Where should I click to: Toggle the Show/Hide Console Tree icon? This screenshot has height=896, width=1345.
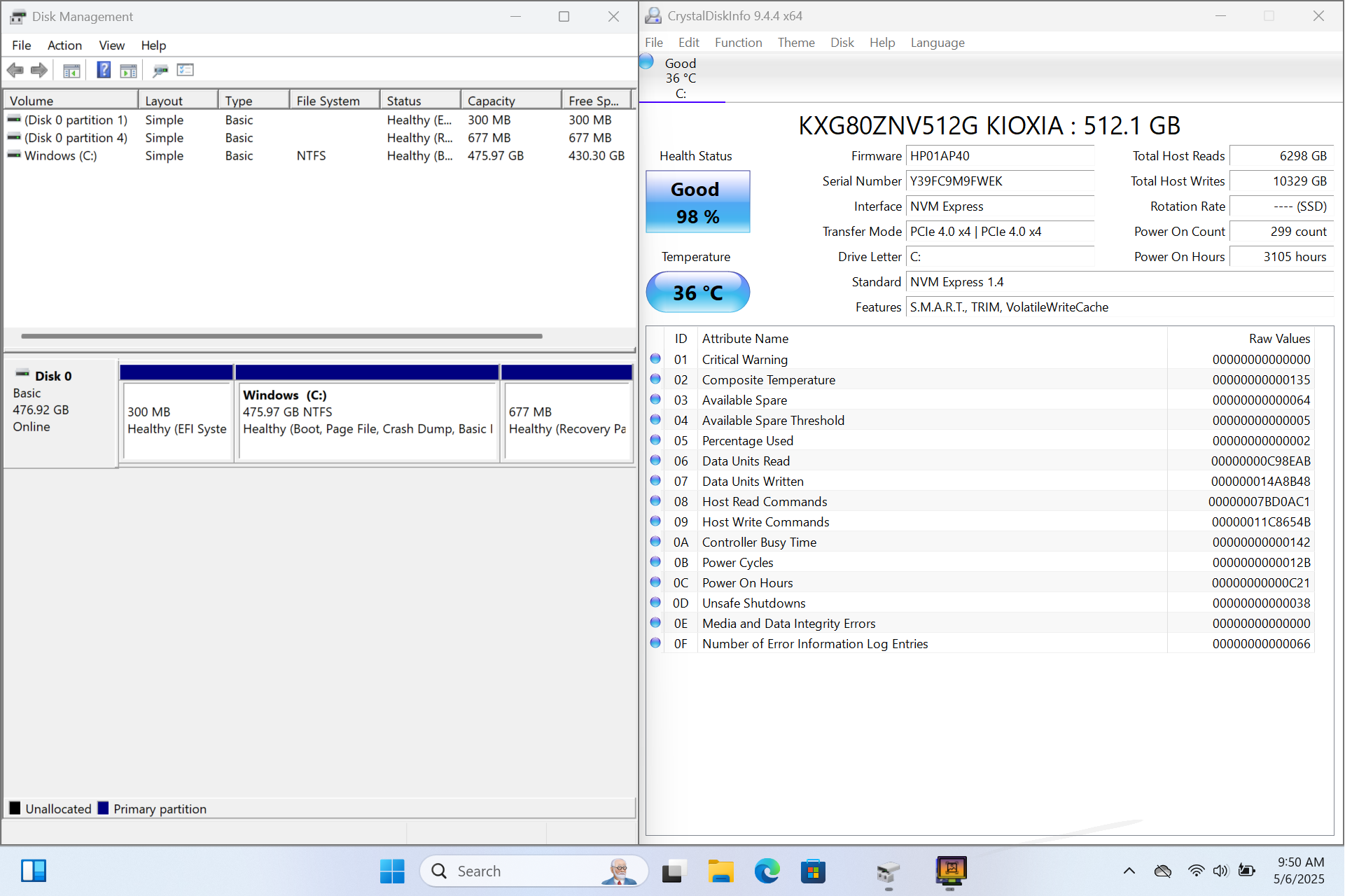[71, 70]
